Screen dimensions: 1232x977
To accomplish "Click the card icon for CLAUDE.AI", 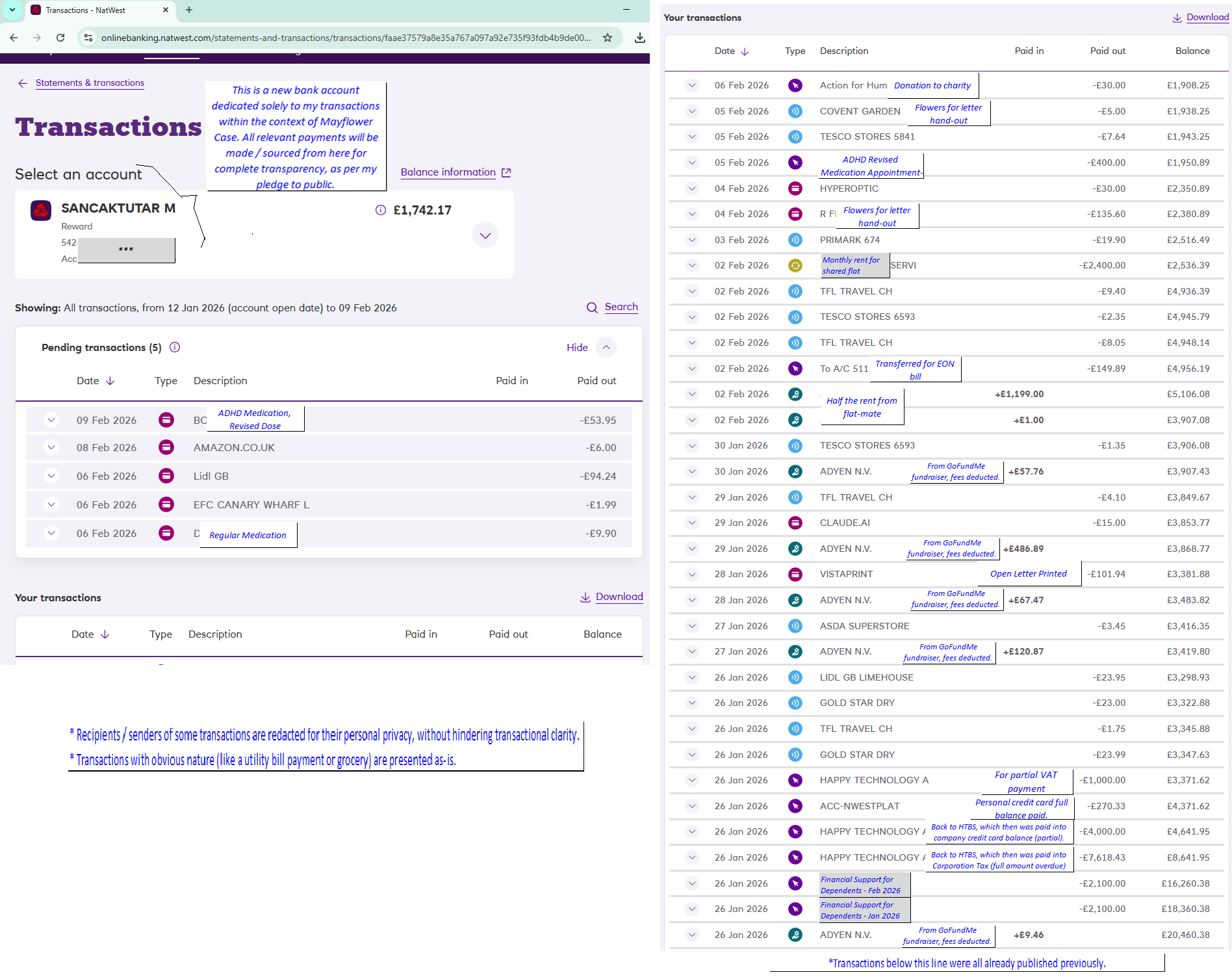I will [795, 523].
